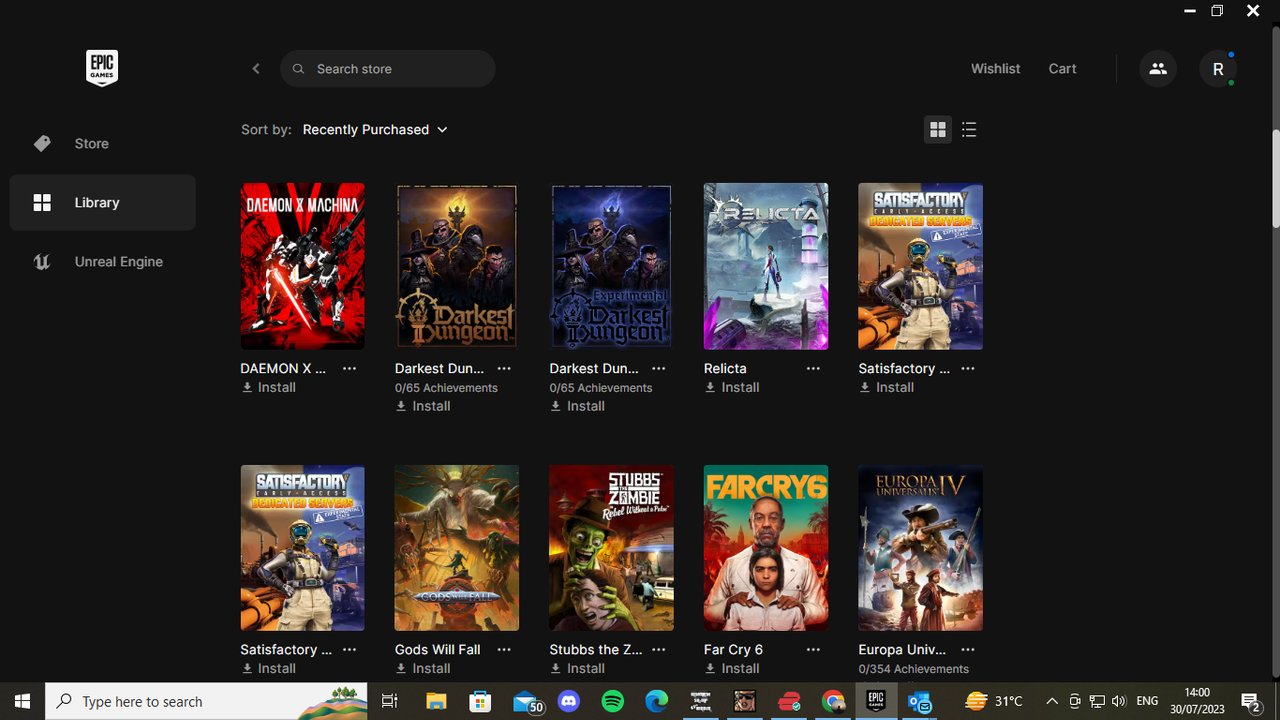The image size is (1280, 720).
Task: Open three-dot menu for DAEMON X MACHINA
Action: (349, 368)
